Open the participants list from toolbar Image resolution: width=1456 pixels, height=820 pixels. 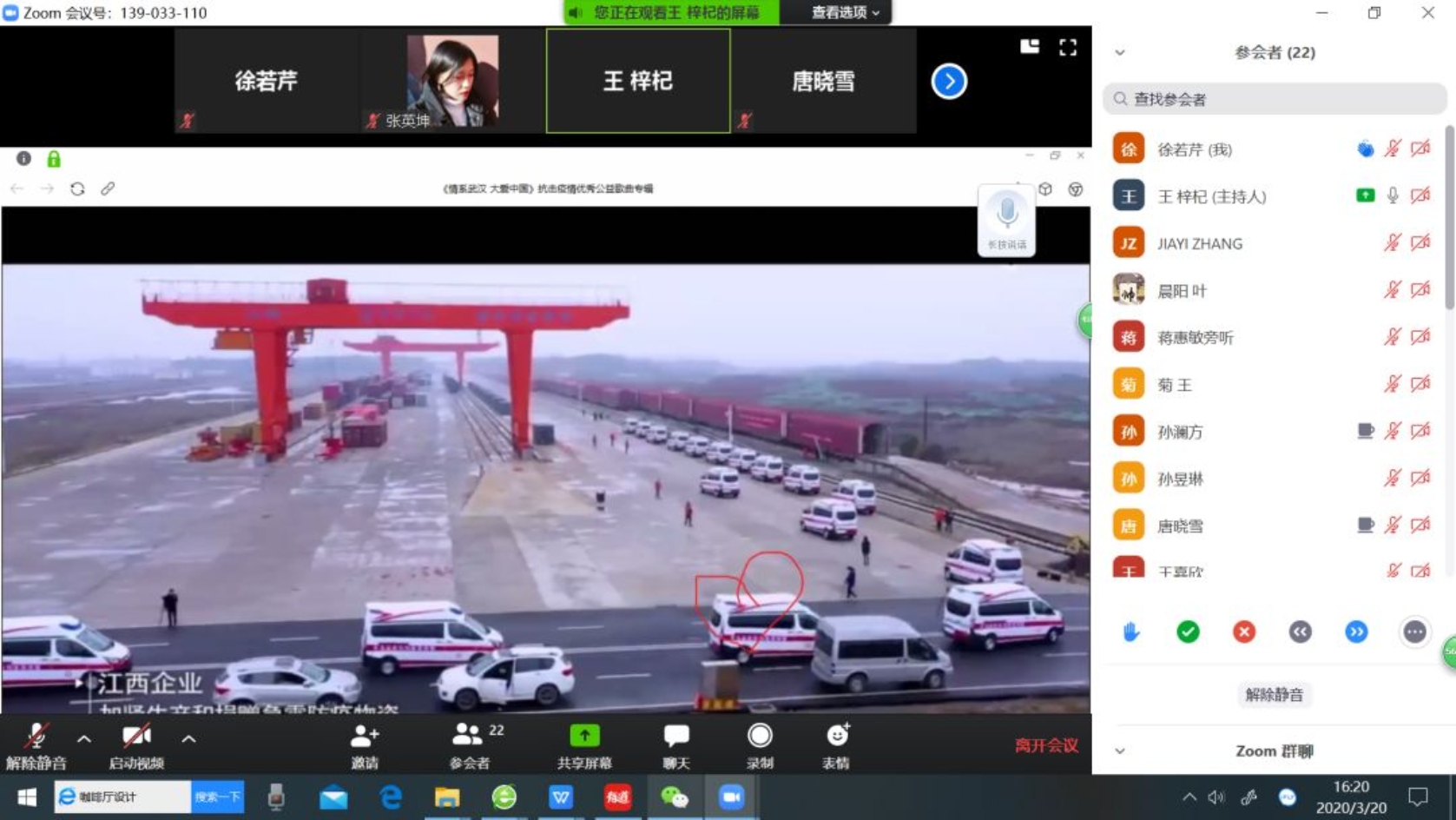tap(470, 745)
